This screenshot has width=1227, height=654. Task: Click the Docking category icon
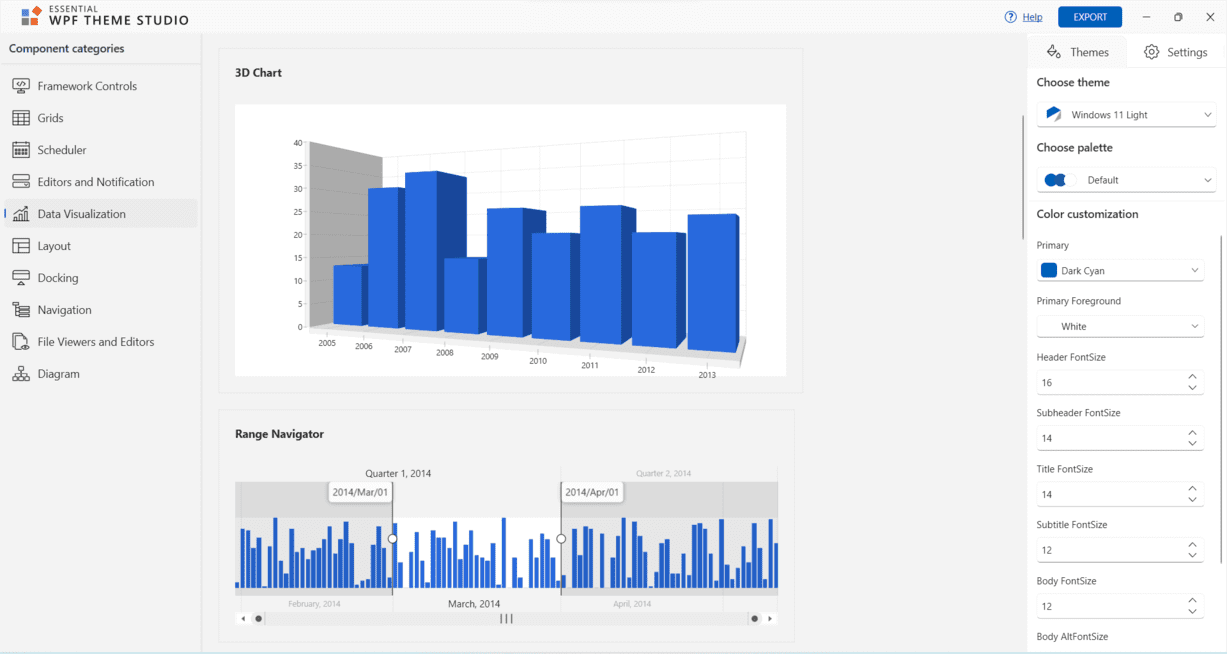21,278
